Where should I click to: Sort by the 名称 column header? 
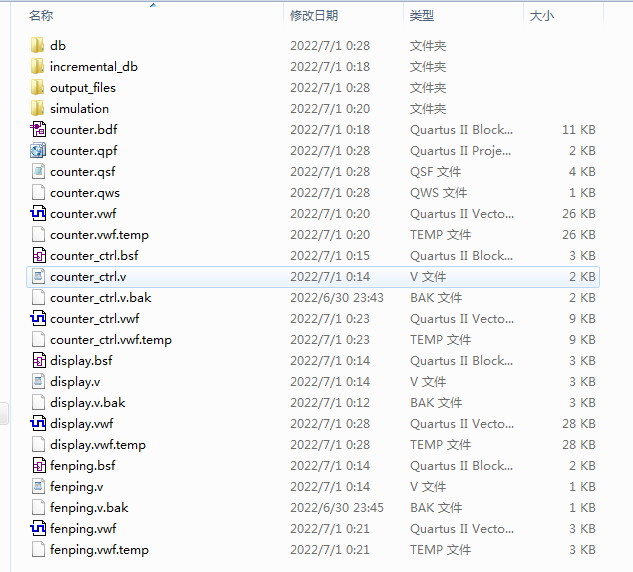click(41, 16)
